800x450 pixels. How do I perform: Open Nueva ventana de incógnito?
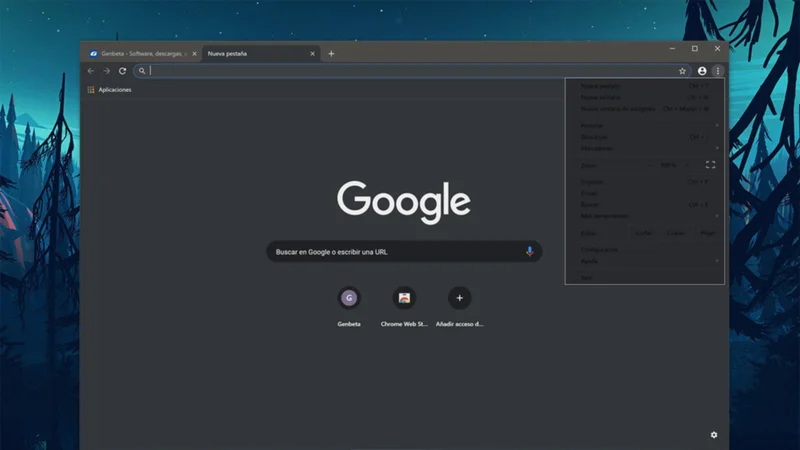644,109
